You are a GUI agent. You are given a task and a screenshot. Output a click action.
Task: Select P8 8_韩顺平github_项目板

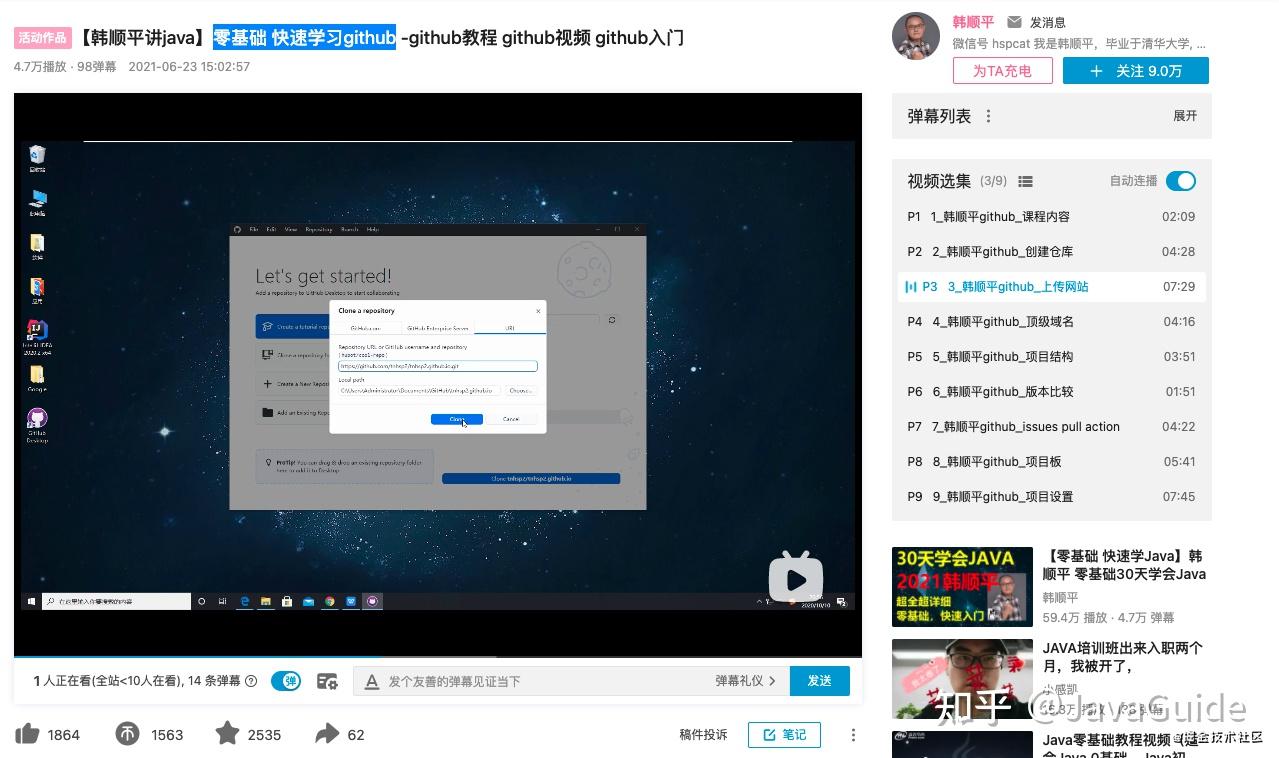[x=1051, y=461]
